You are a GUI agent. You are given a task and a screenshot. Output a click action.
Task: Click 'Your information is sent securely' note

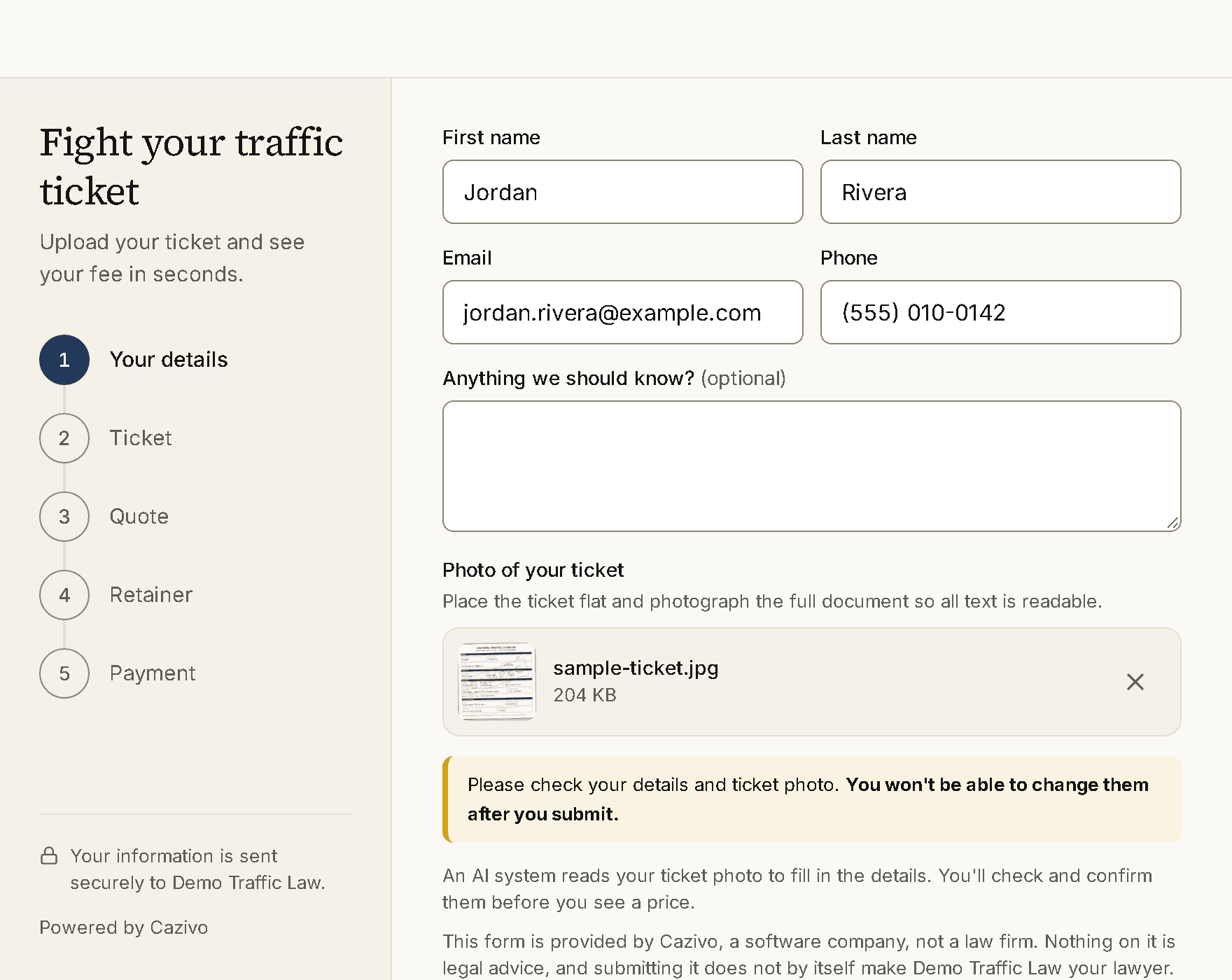(197, 869)
